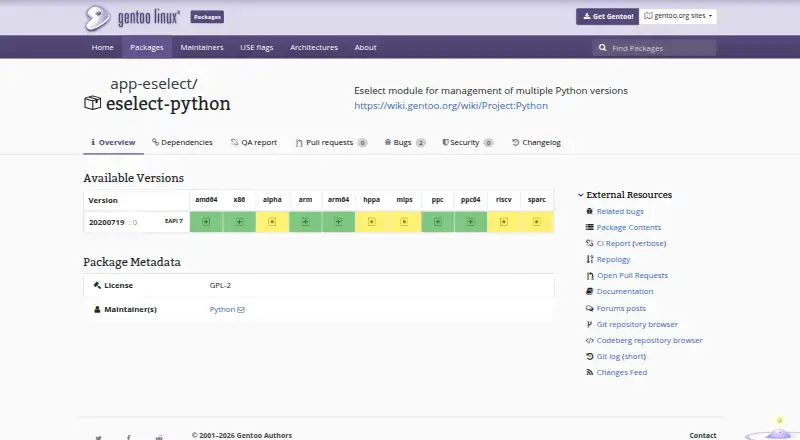Viewport: 800px width, 440px height.
Task: Click the chat icon beside Forums posts
Action: pyautogui.click(x=590, y=308)
